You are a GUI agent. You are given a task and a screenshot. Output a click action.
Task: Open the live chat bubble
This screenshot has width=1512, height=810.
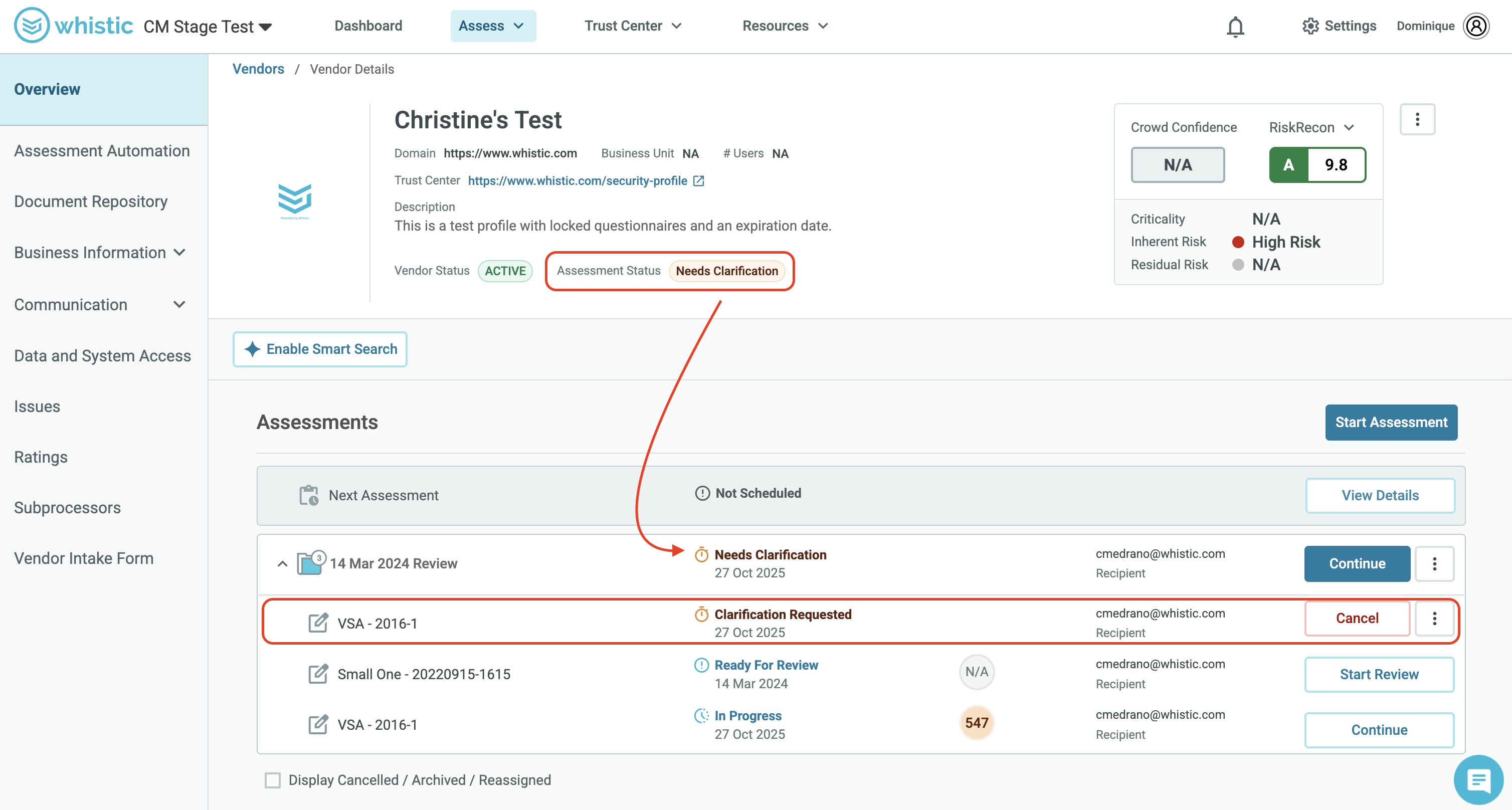click(x=1478, y=780)
